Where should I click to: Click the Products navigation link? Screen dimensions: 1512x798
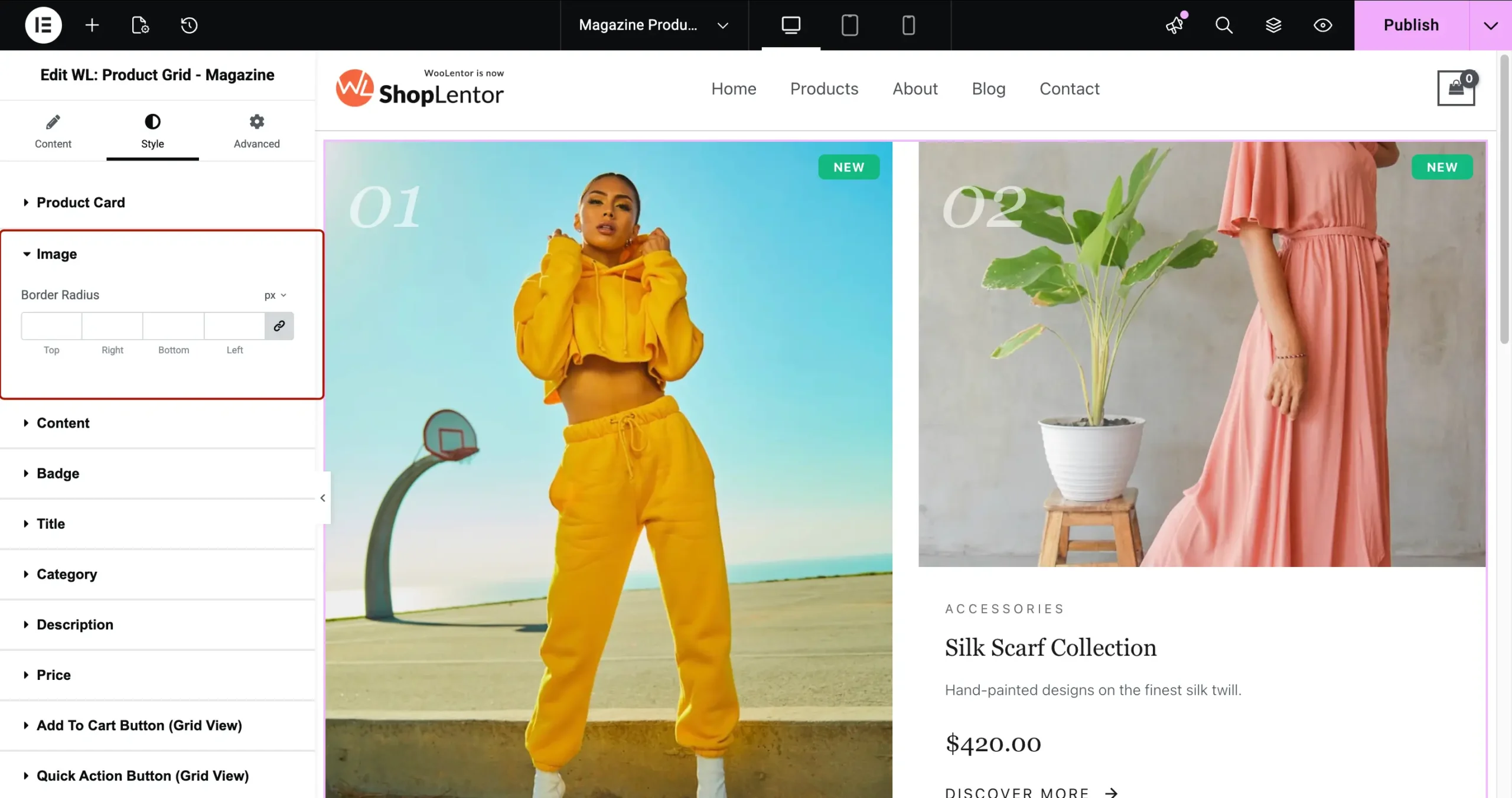coord(824,89)
